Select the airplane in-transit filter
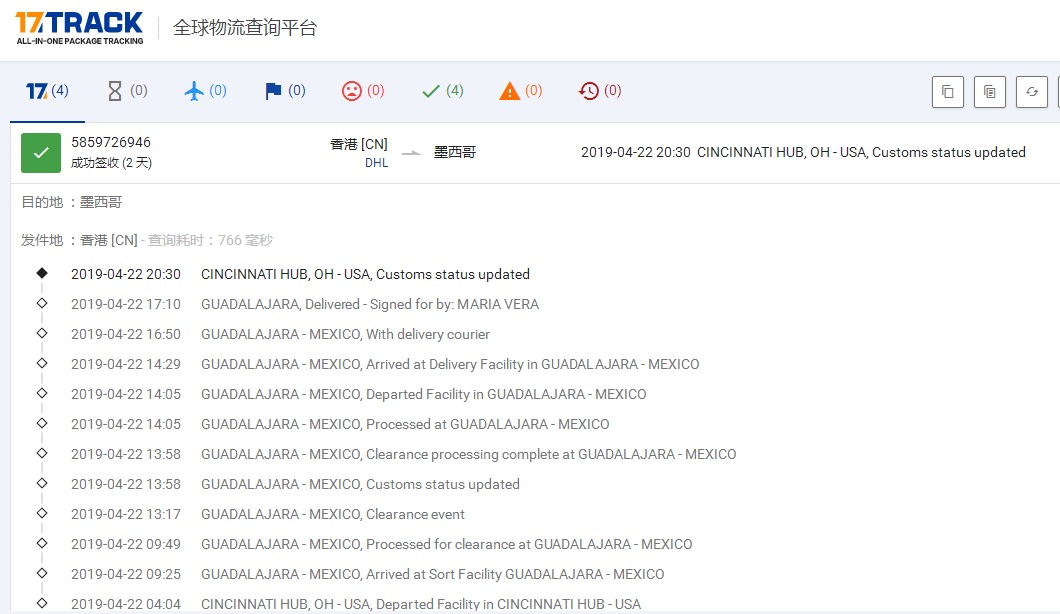The width and height of the screenshot is (1060, 614). click(206, 91)
